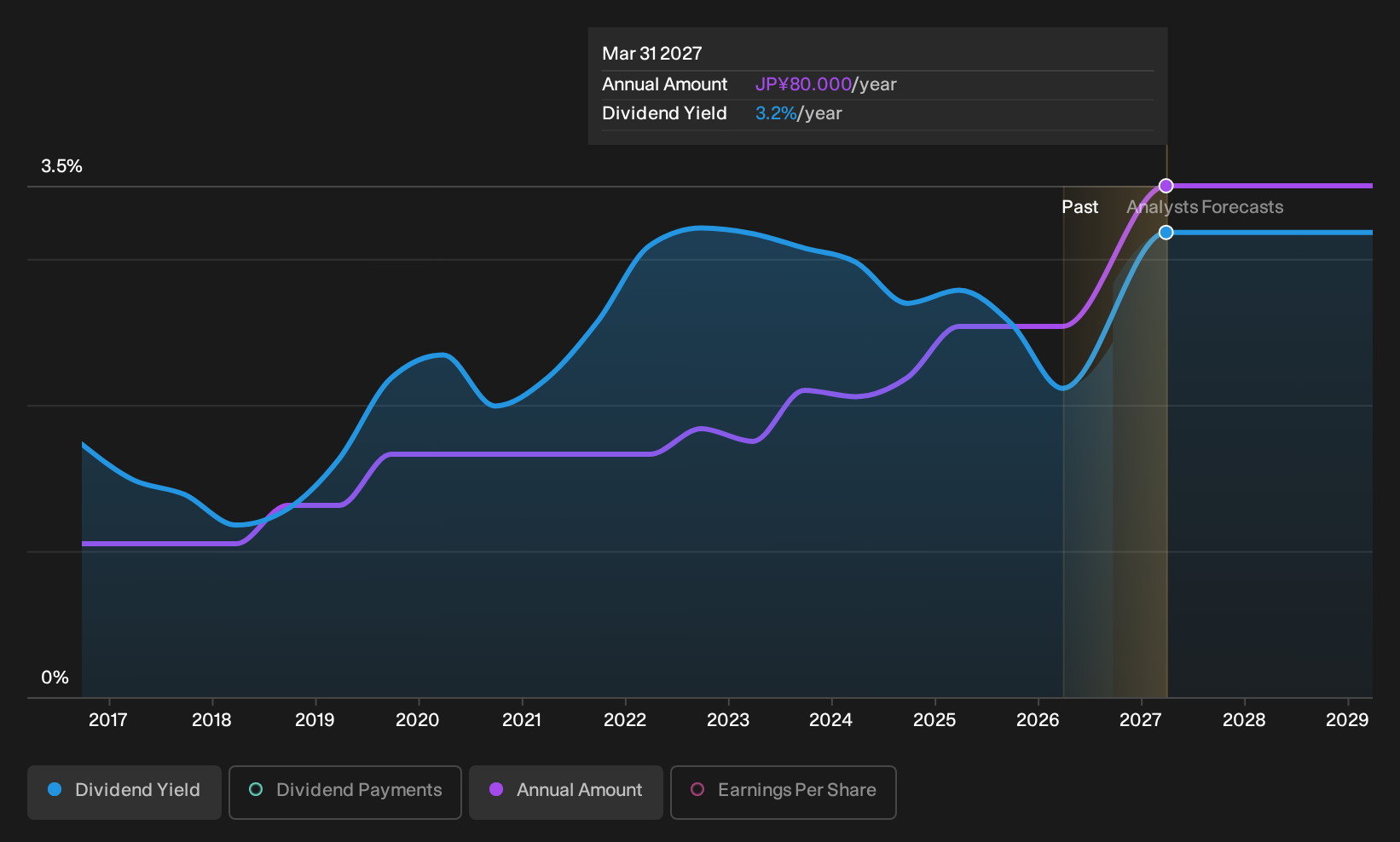
Task: Enable the Dividend Payments series
Action: (345, 792)
